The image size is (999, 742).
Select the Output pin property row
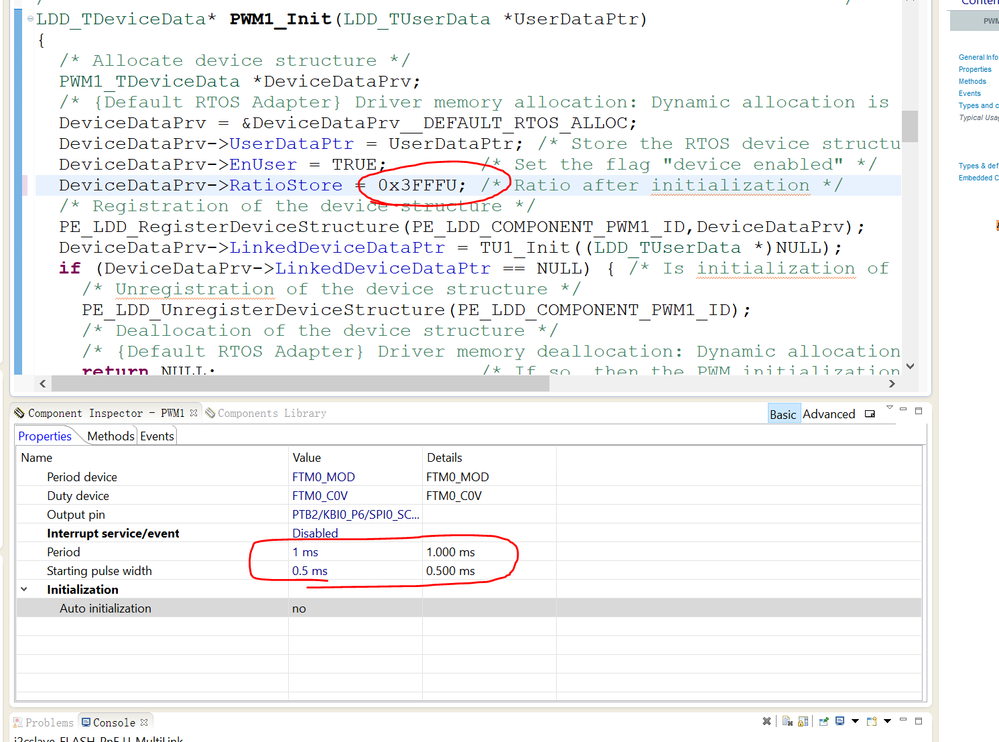tap(468, 515)
